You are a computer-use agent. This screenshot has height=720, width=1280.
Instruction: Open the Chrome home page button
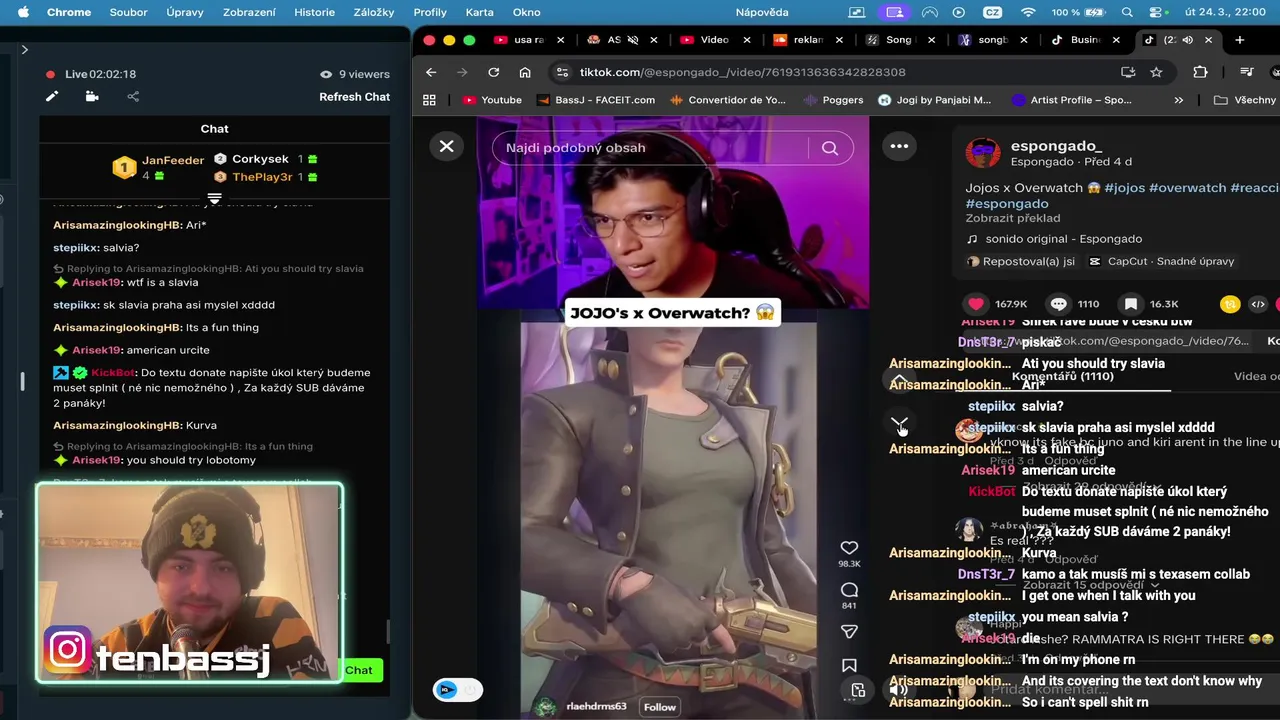(525, 72)
